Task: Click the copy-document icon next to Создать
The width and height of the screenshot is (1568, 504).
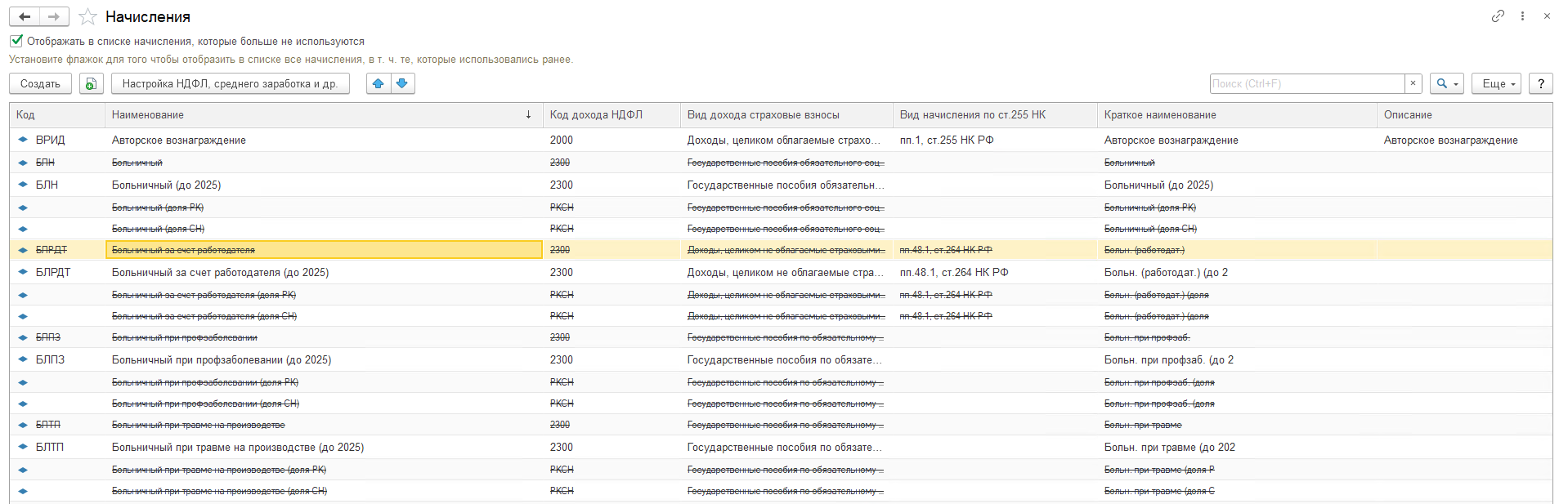Action: (x=92, y=83)
